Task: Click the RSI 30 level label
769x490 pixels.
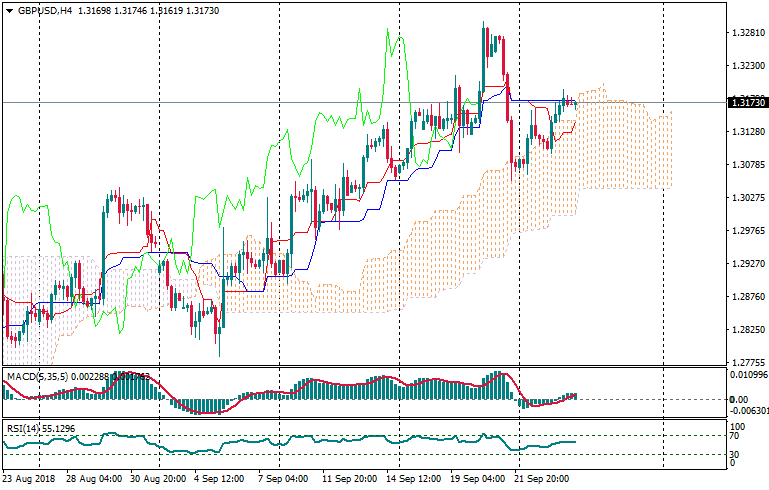Action: [x=734, y=455]
